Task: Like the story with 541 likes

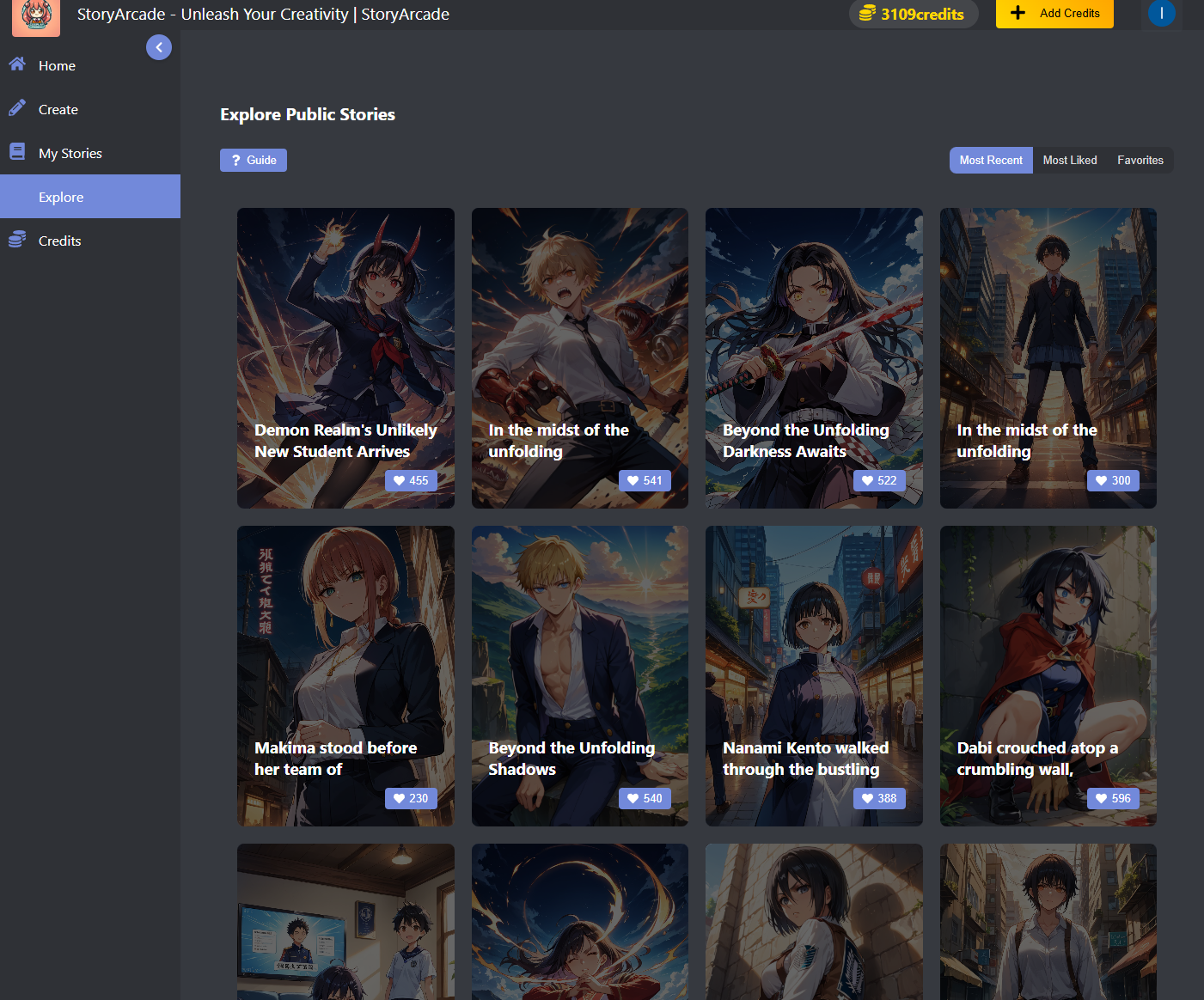Action: coord(645,480)
